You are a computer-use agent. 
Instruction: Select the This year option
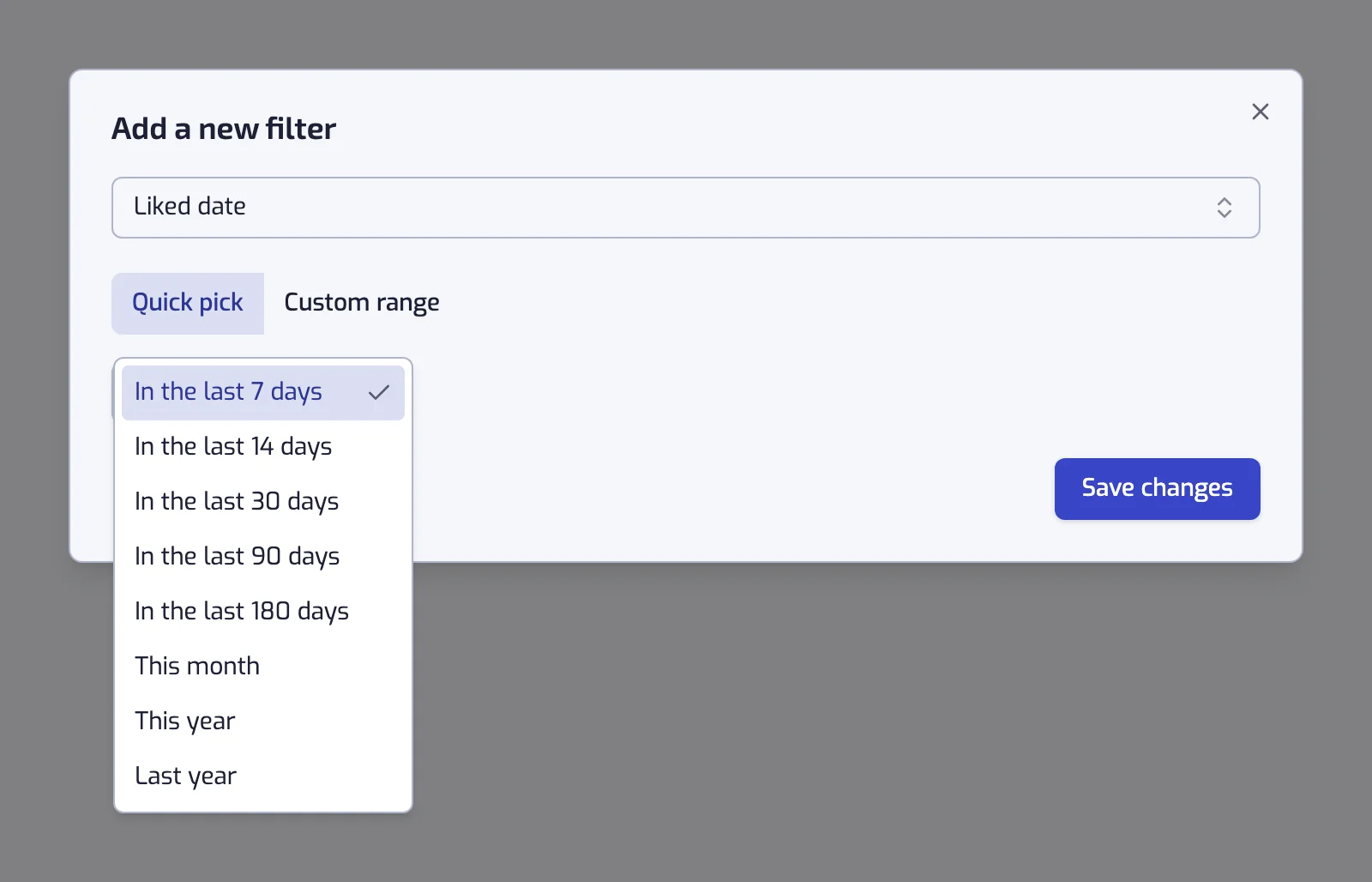click(262, 722)
